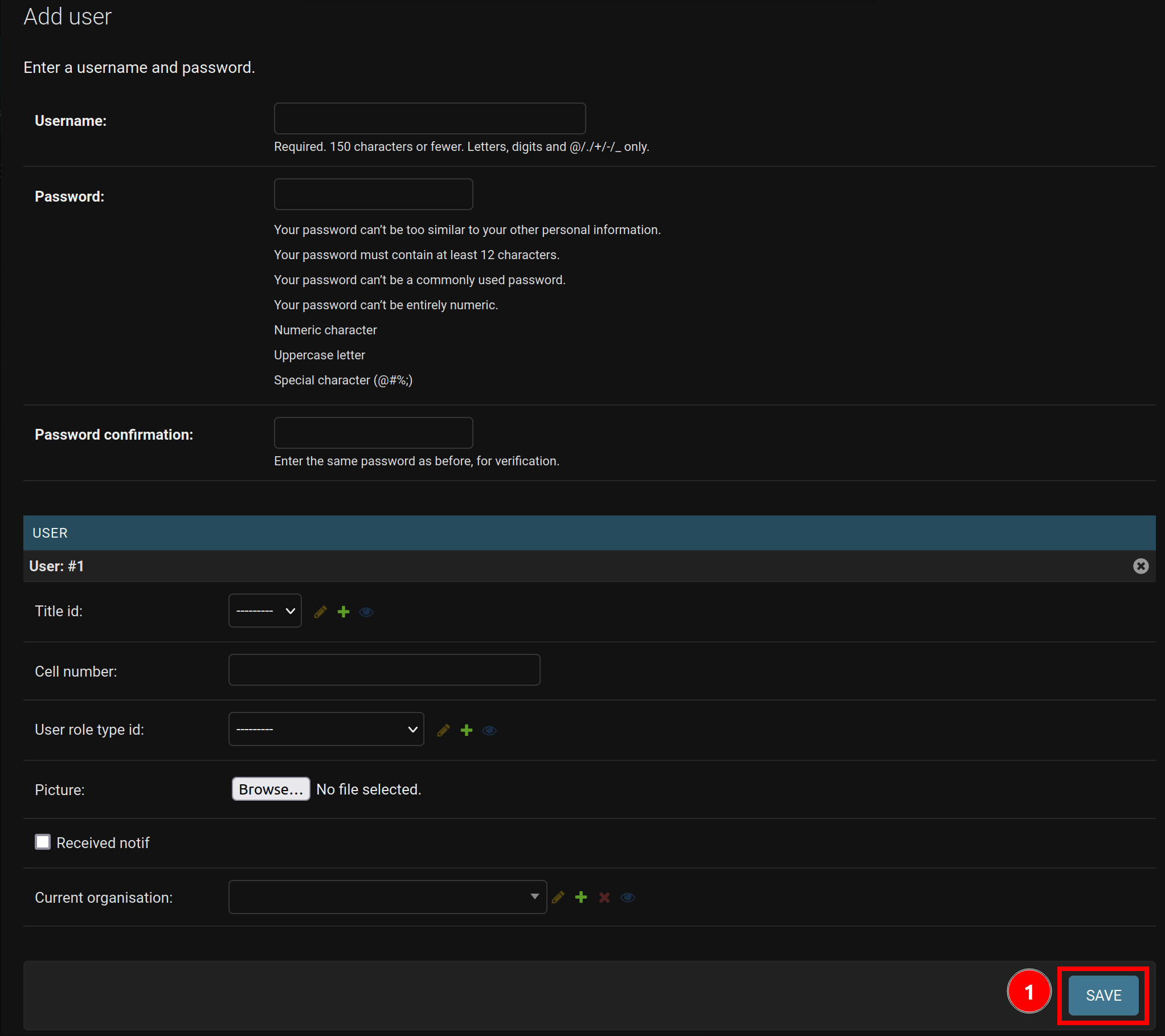Focus the Password input field
The image size is (1165, 1036).
[x=373, y=194]
